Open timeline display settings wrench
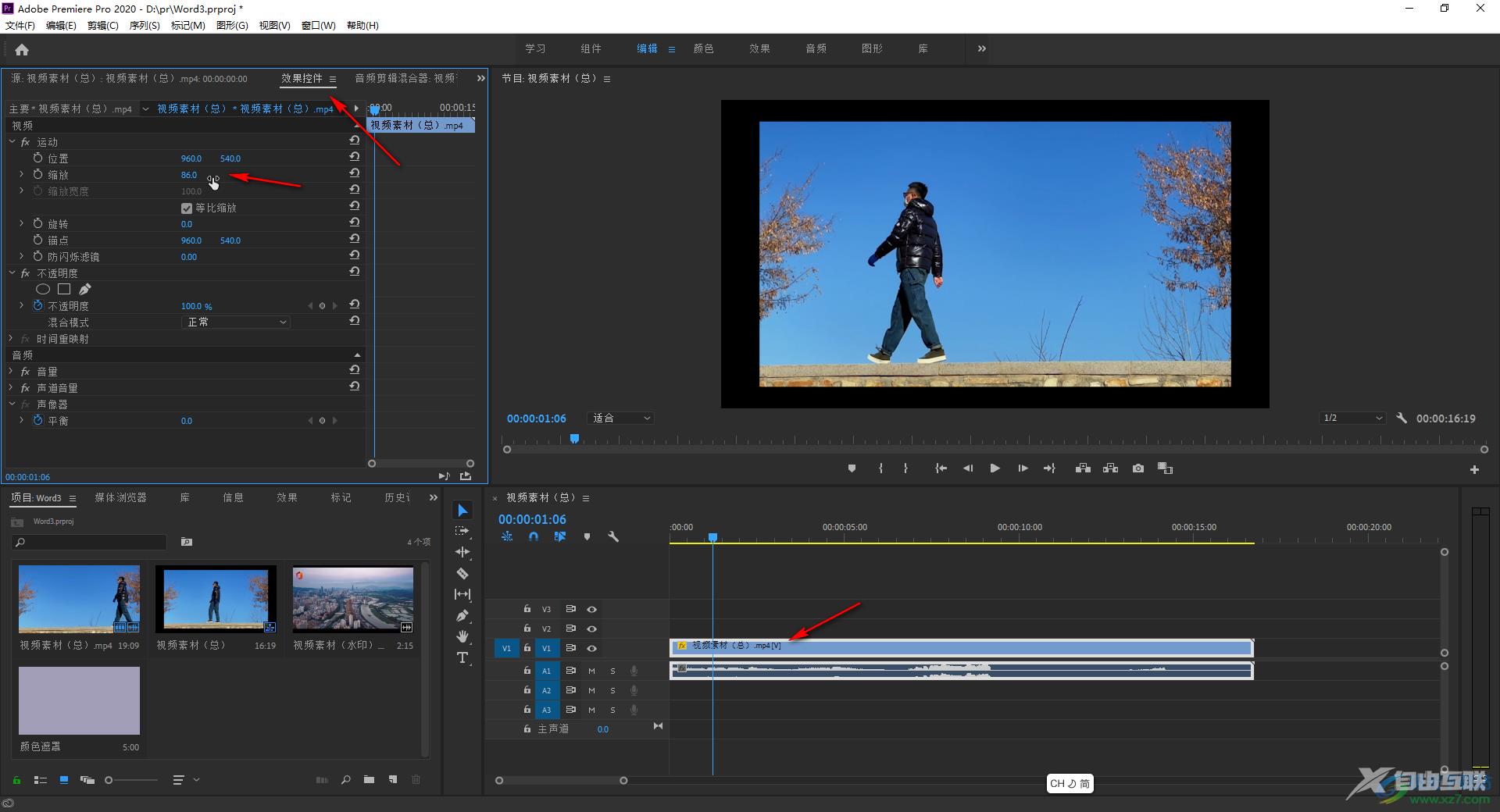1500x812 pixels. tap(613, 536)
